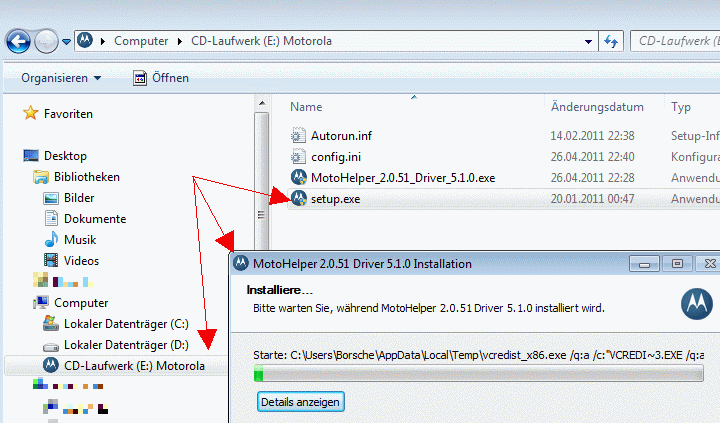Click the config.ini file icon
The image size is (720, 423).
(x=298, y=157)
